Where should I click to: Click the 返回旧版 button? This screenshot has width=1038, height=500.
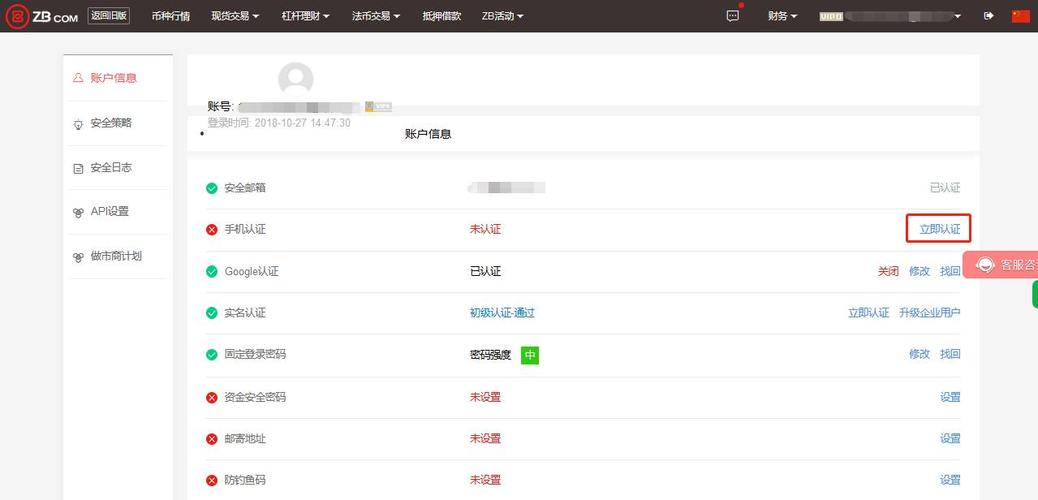pyautogui.click(x=108, y=16)
